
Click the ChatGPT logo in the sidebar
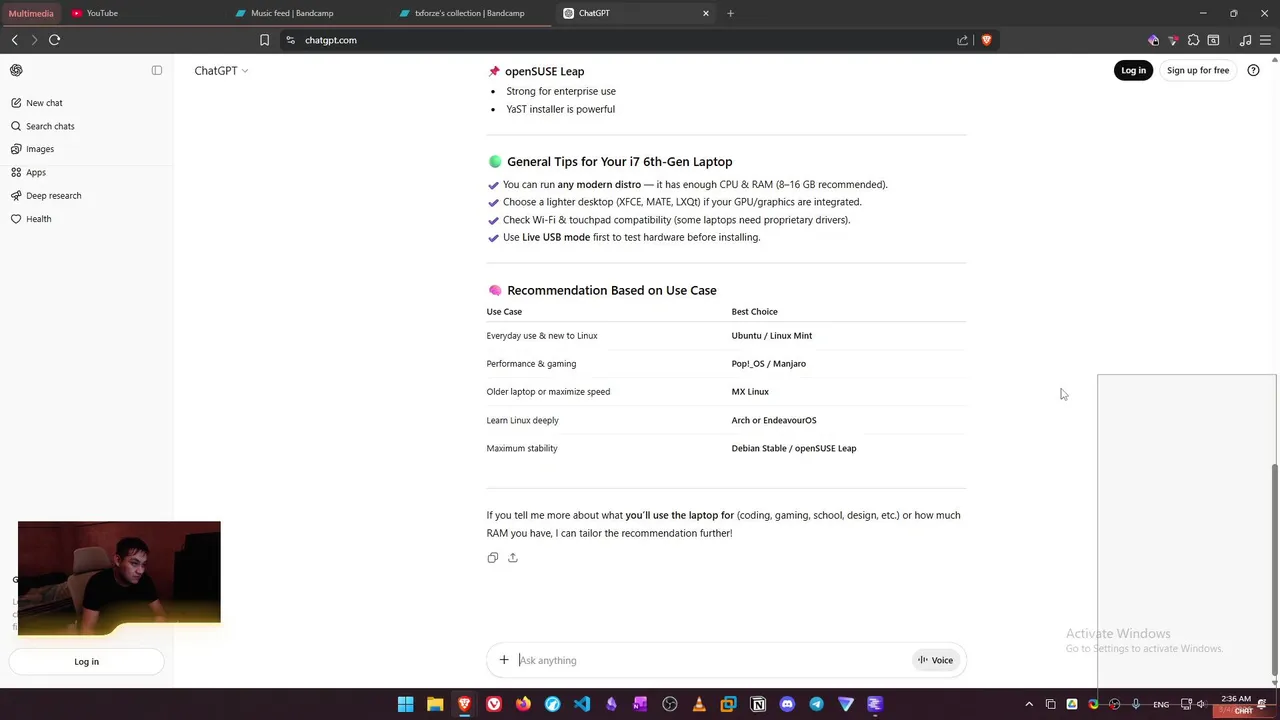click(16, 70)
